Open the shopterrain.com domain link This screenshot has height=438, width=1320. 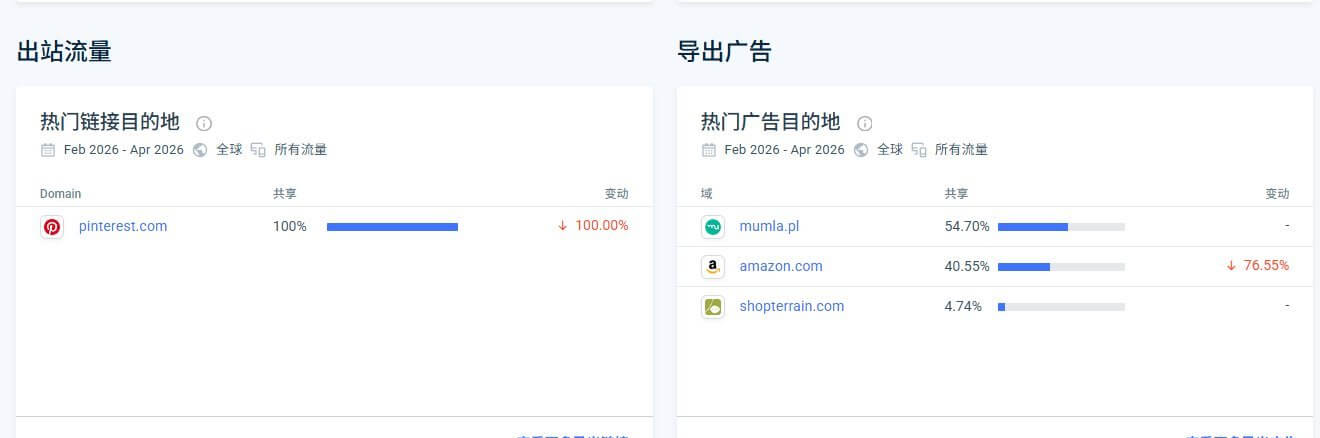792,306
